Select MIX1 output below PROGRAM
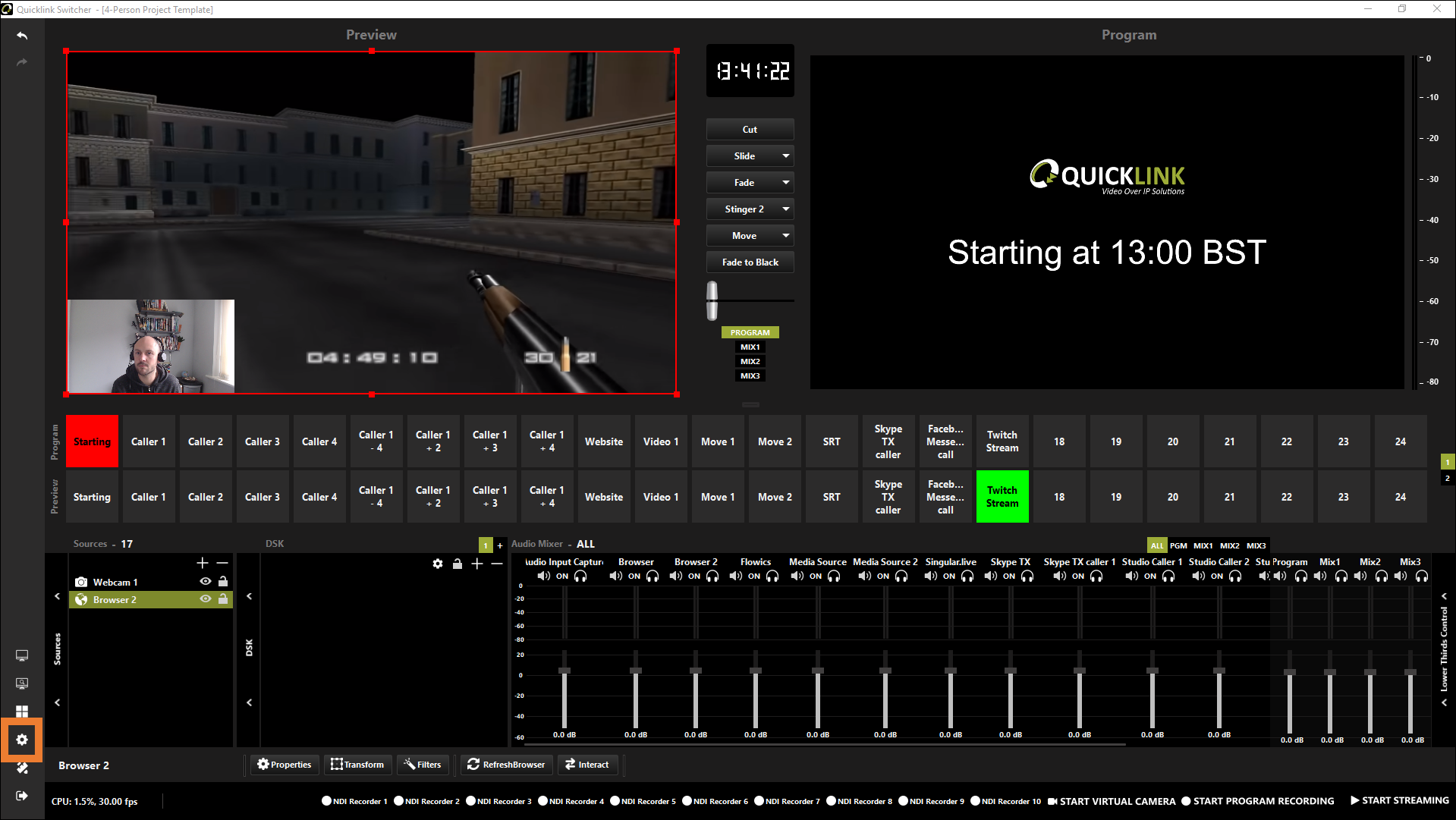Image resolution: width=1456 pixels, height=820 pixels. click(x=750, y=347)
